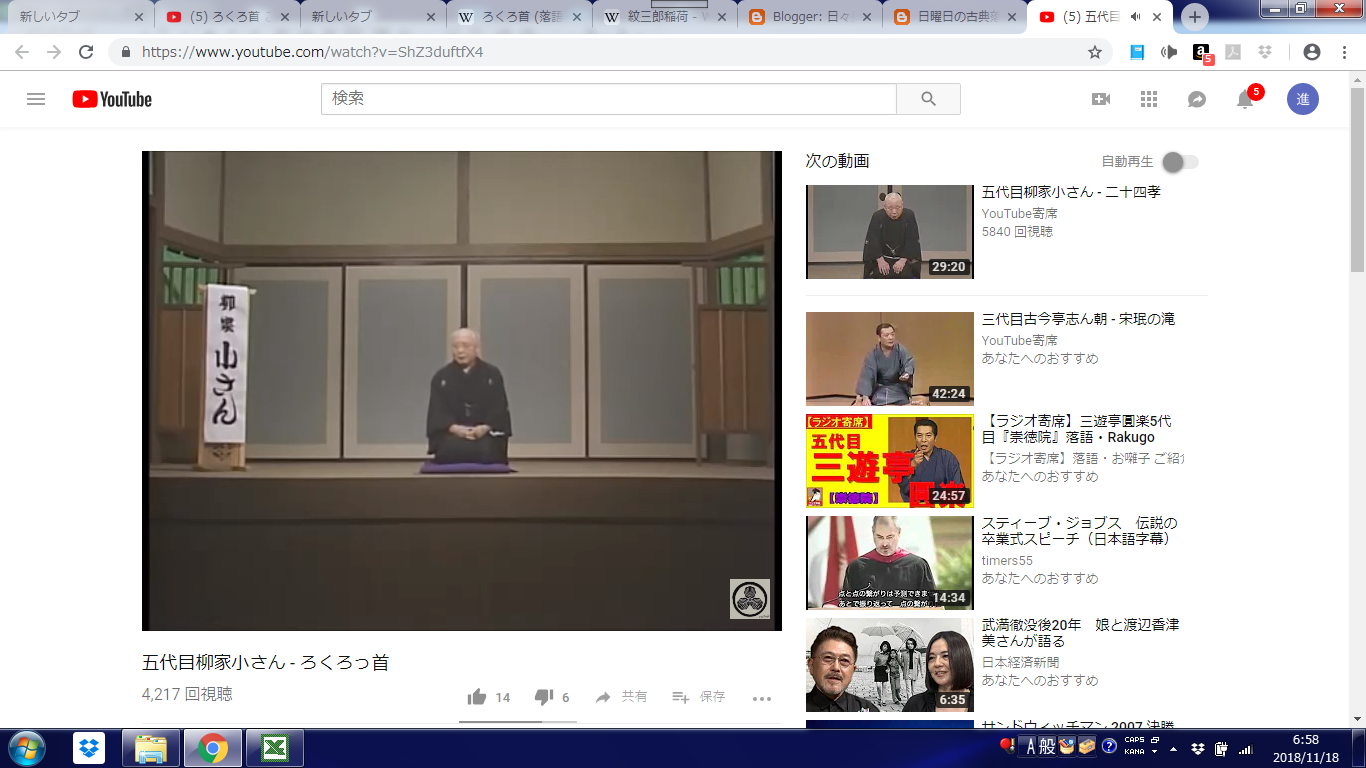Image resolution: width=1366 pixels, height=768 pixels.
Task: Open the three-dot more actions under video
Action: tap(762, 698)
